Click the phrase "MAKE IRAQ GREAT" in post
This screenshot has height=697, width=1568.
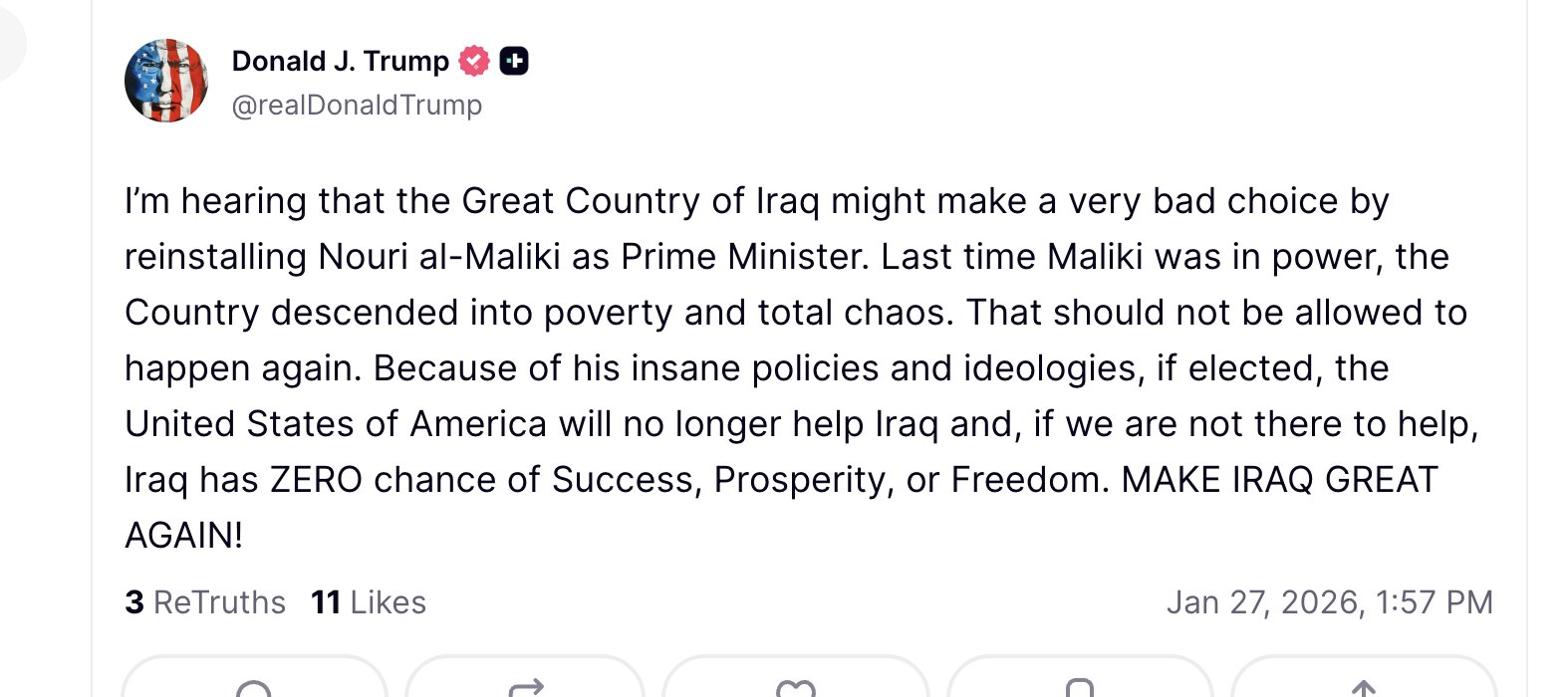click(x=1279, y=480)
